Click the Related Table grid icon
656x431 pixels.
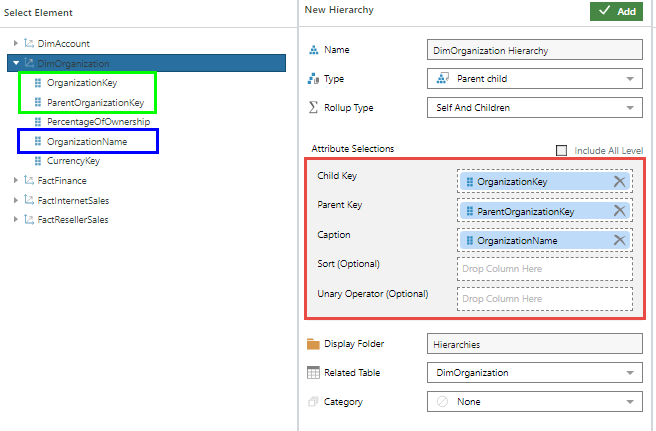(x=314, y=373)
